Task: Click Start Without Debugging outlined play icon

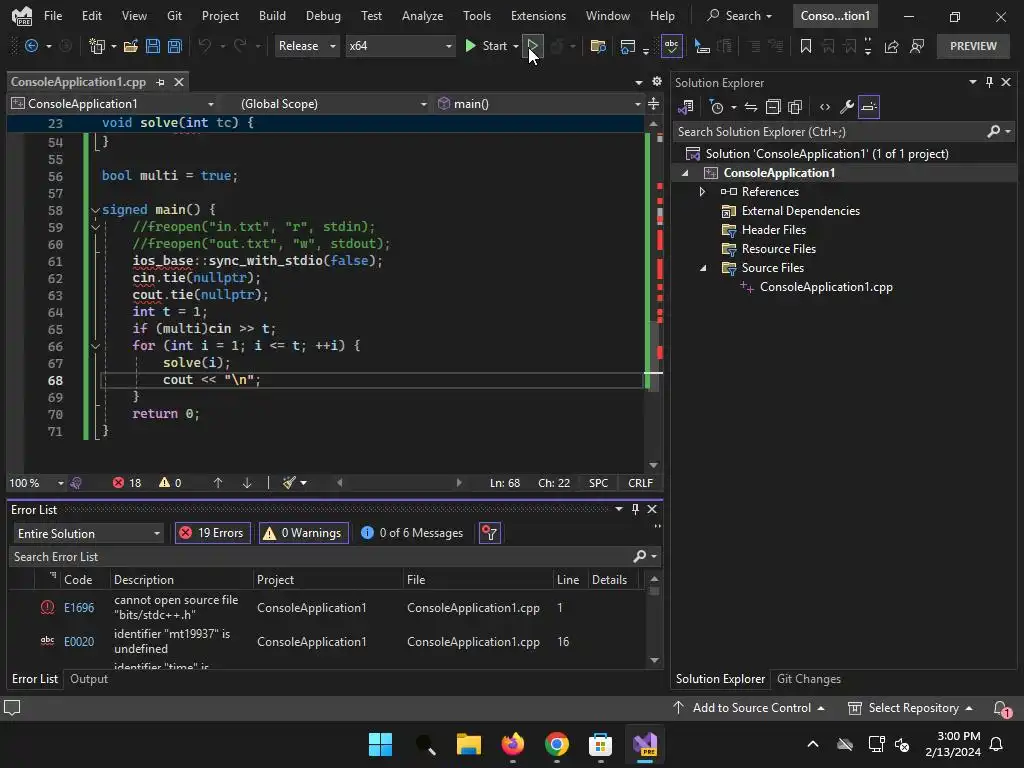Action: [x=532, y=46]
